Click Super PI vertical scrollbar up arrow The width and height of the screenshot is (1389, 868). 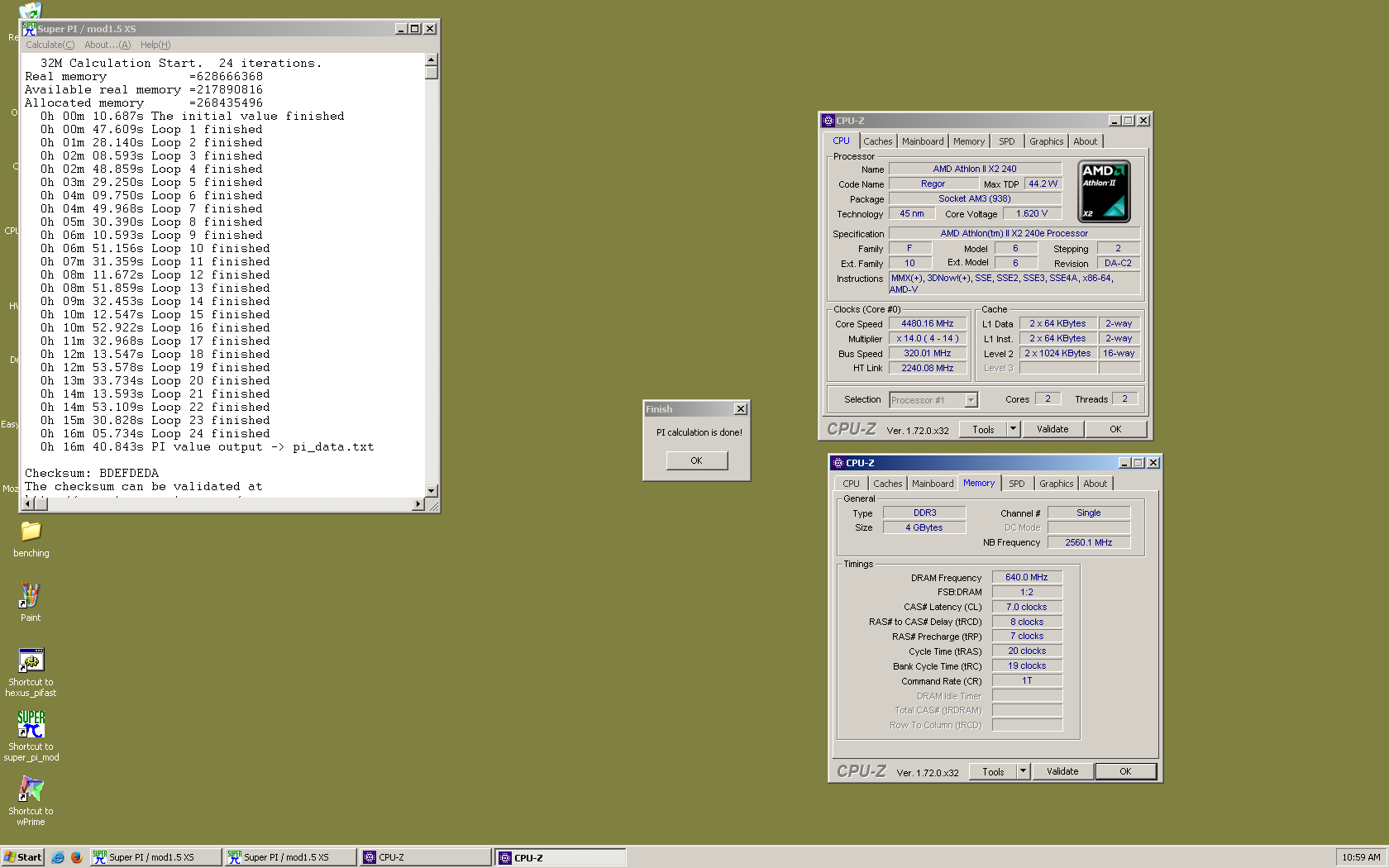click(x=431, y=60)
